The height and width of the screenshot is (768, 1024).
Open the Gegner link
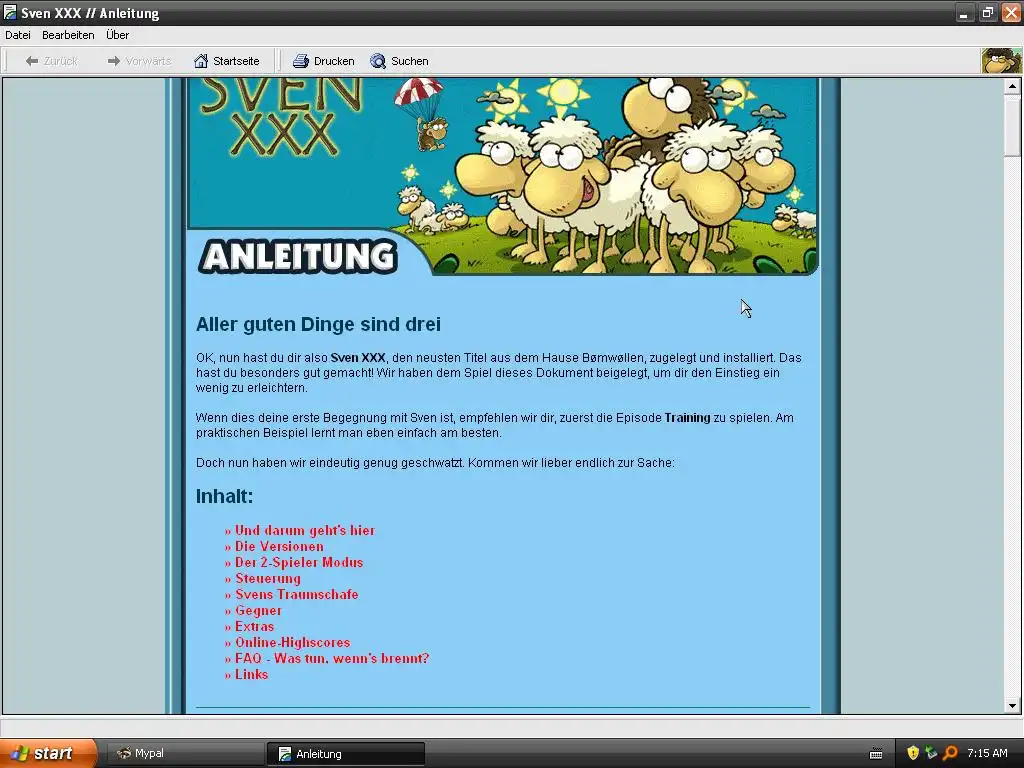(x=258, y=611)
